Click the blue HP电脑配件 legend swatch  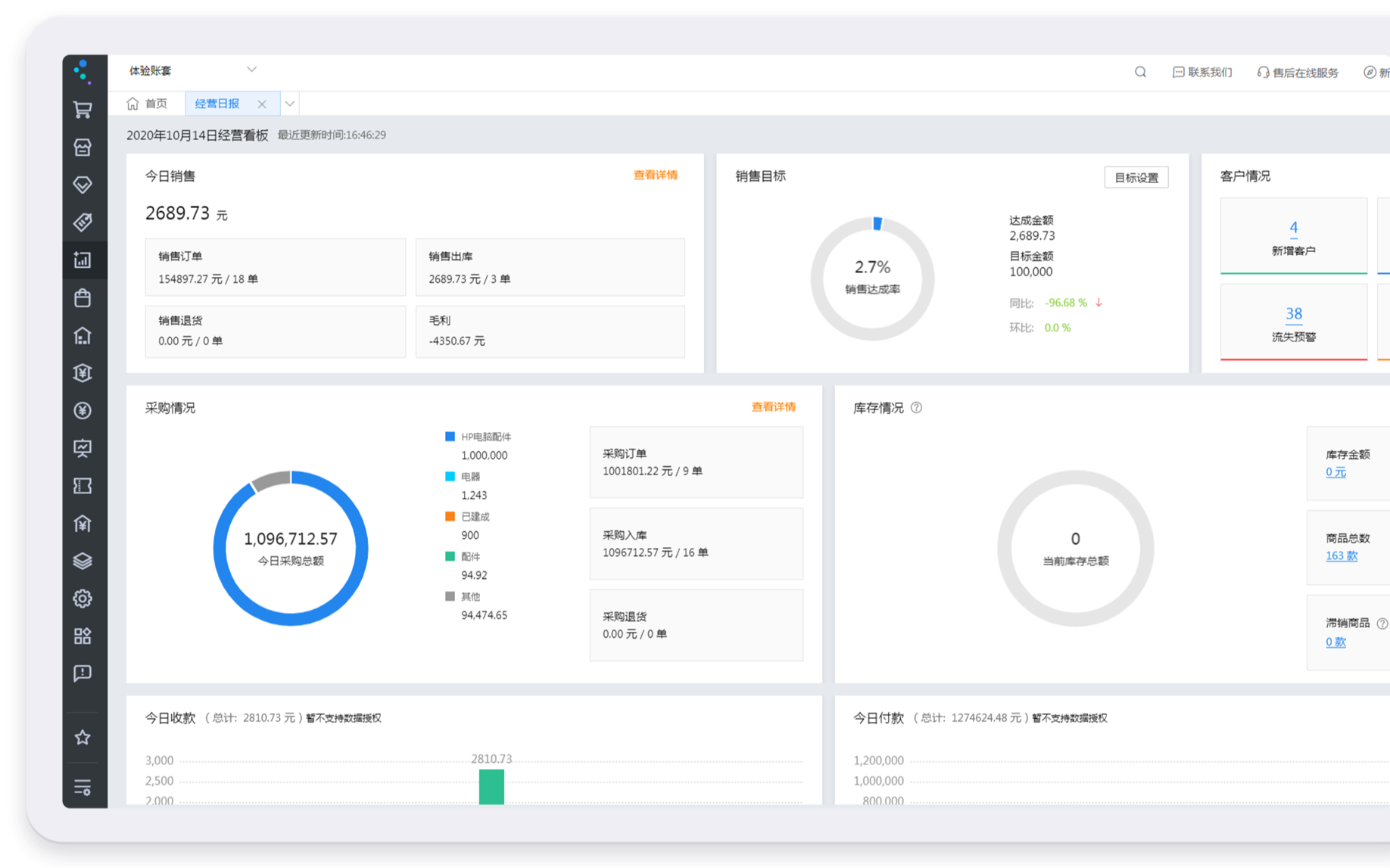[x=450, y=437]
